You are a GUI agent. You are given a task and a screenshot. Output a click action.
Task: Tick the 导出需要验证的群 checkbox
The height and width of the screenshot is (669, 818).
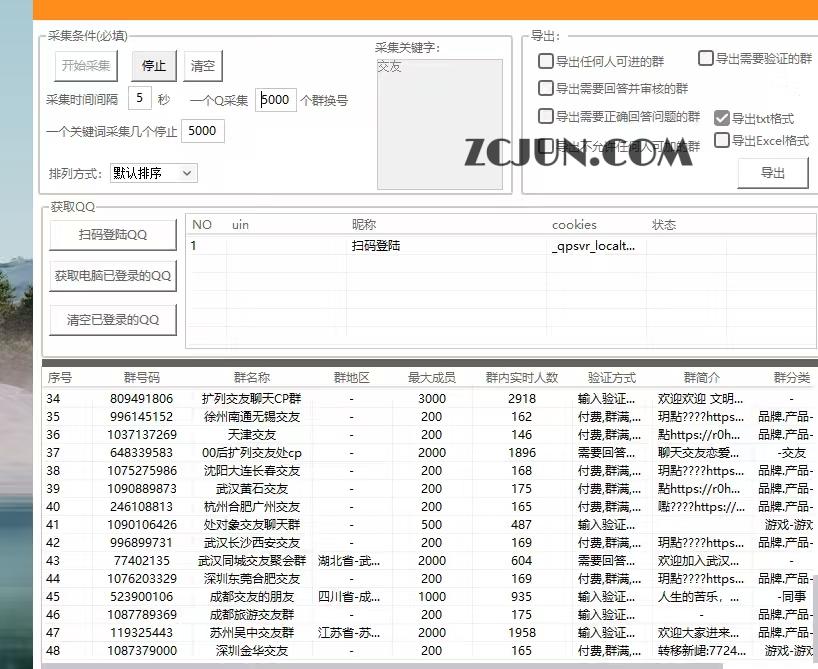pyautogui.click(x=706, y=59)
